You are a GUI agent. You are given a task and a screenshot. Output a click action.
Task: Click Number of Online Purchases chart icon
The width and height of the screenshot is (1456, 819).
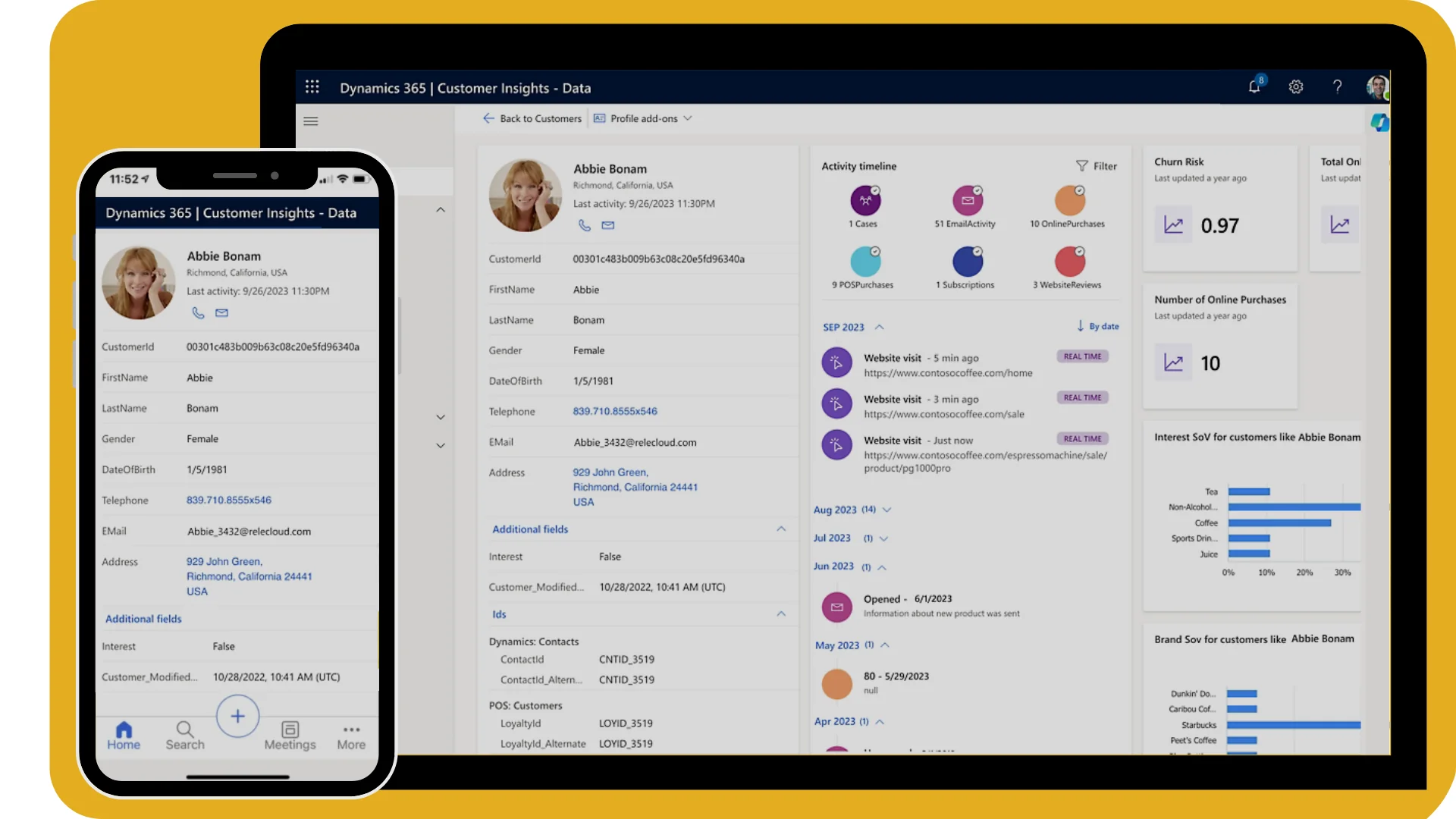coord(1173,362)
